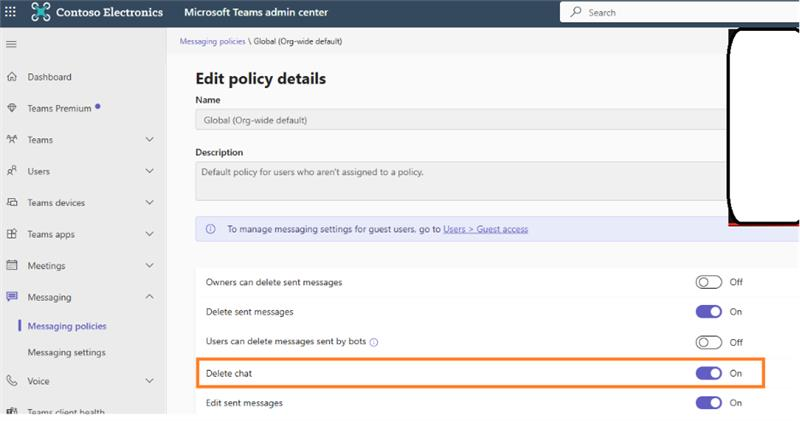This screenshot has height=421, width=800.
Task: Open Dashboard in the sidebar
Action: pos(49,77)
